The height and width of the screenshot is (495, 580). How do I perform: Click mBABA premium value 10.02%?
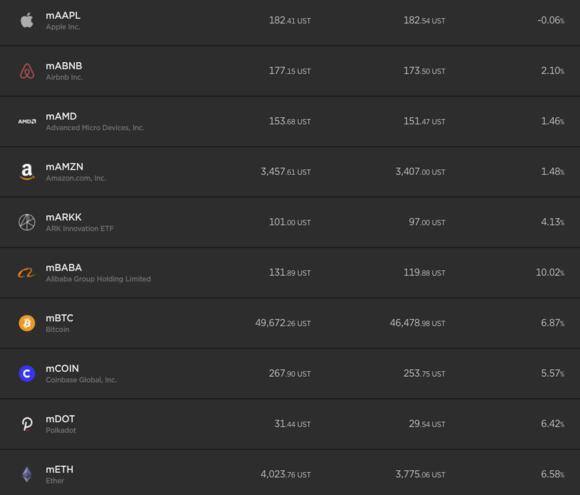pos(550,273)
